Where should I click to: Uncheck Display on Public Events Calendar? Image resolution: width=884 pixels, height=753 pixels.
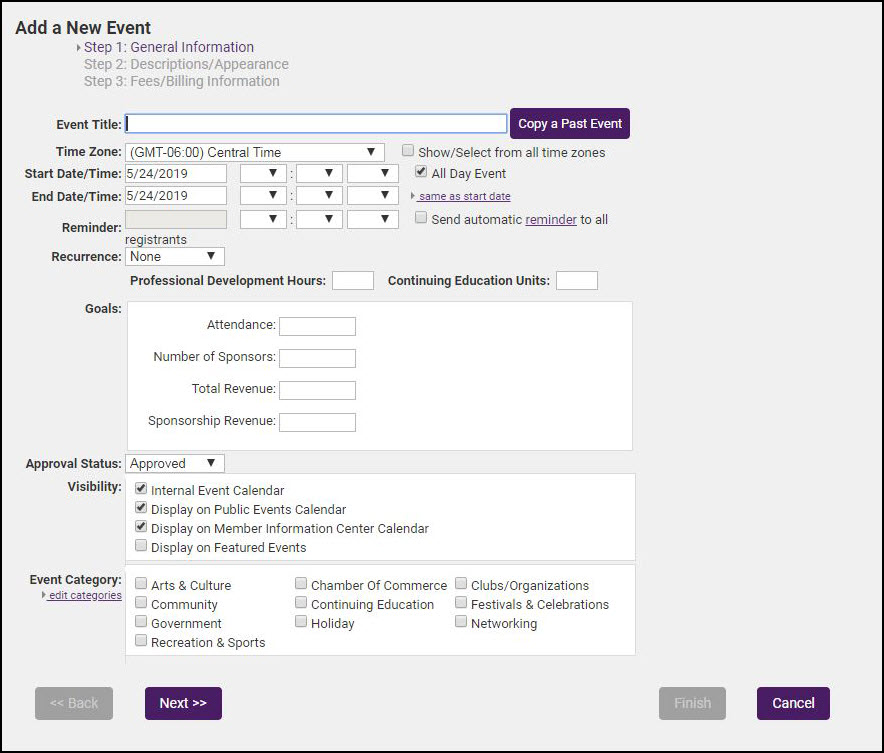point(141,509)
